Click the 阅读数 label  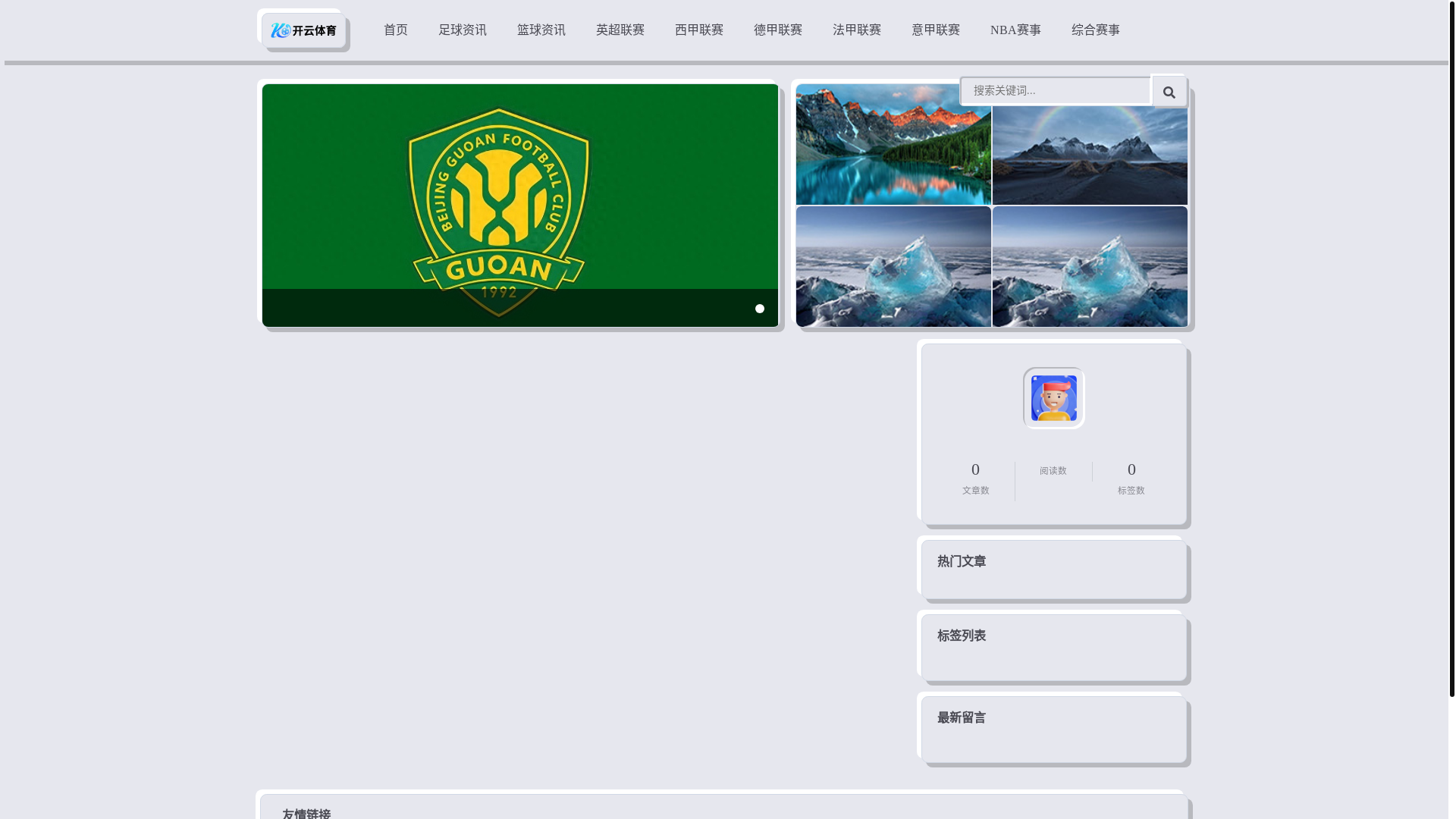[x=1053, y=471]
